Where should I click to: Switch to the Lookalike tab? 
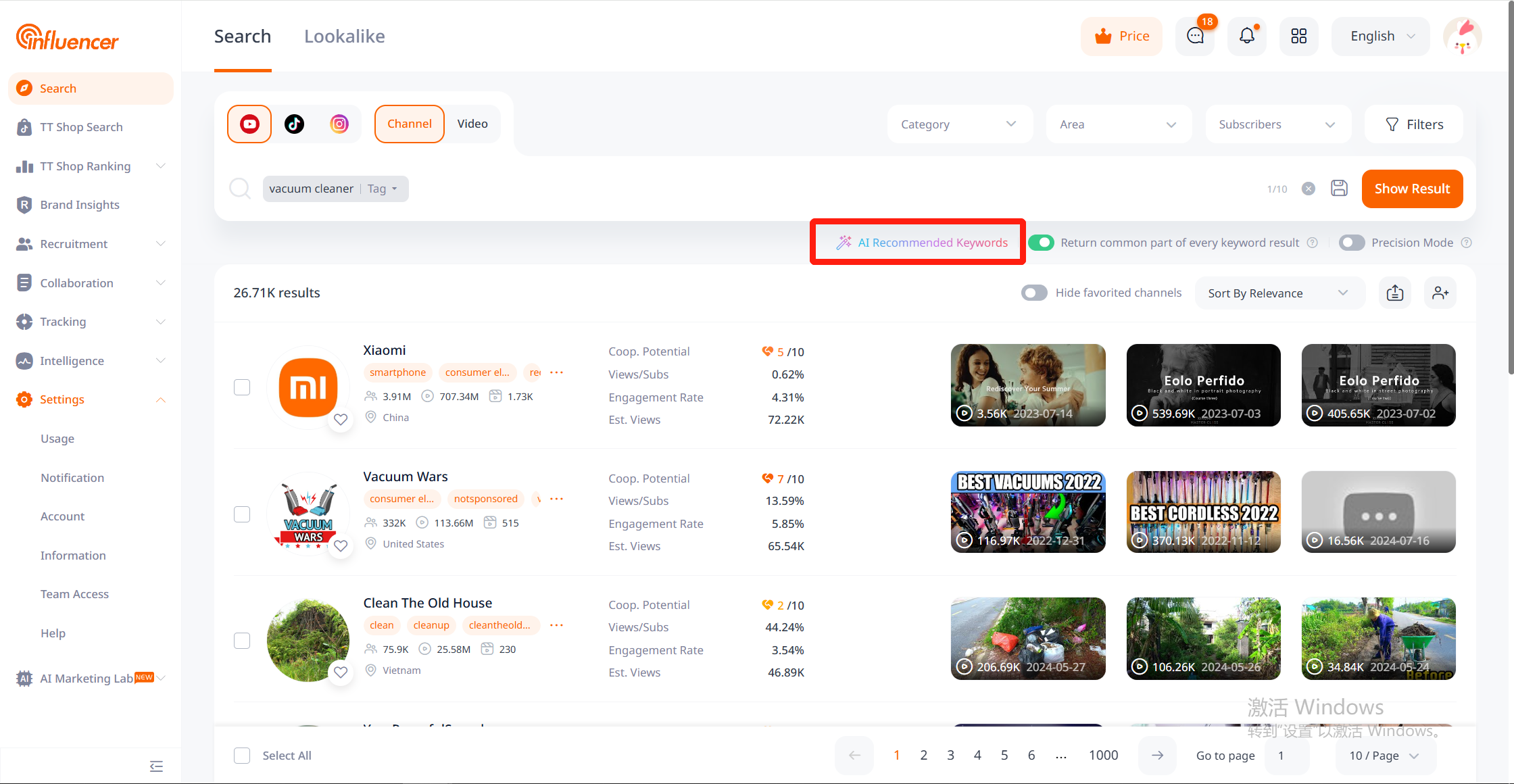344,36
